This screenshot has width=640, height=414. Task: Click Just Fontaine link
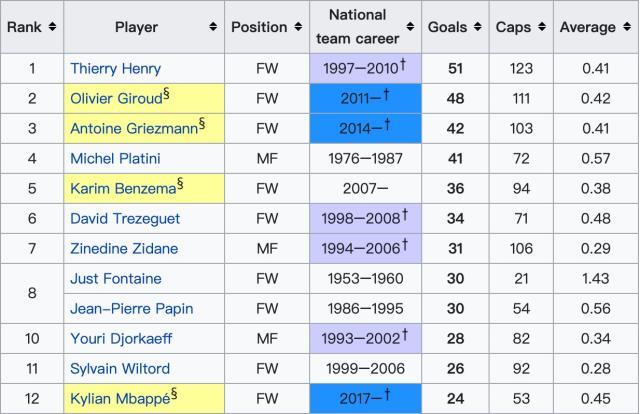tap(115, 279)
